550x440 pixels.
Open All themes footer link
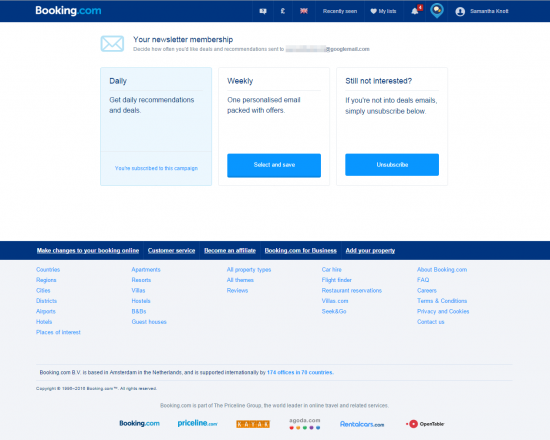[240, 280]
